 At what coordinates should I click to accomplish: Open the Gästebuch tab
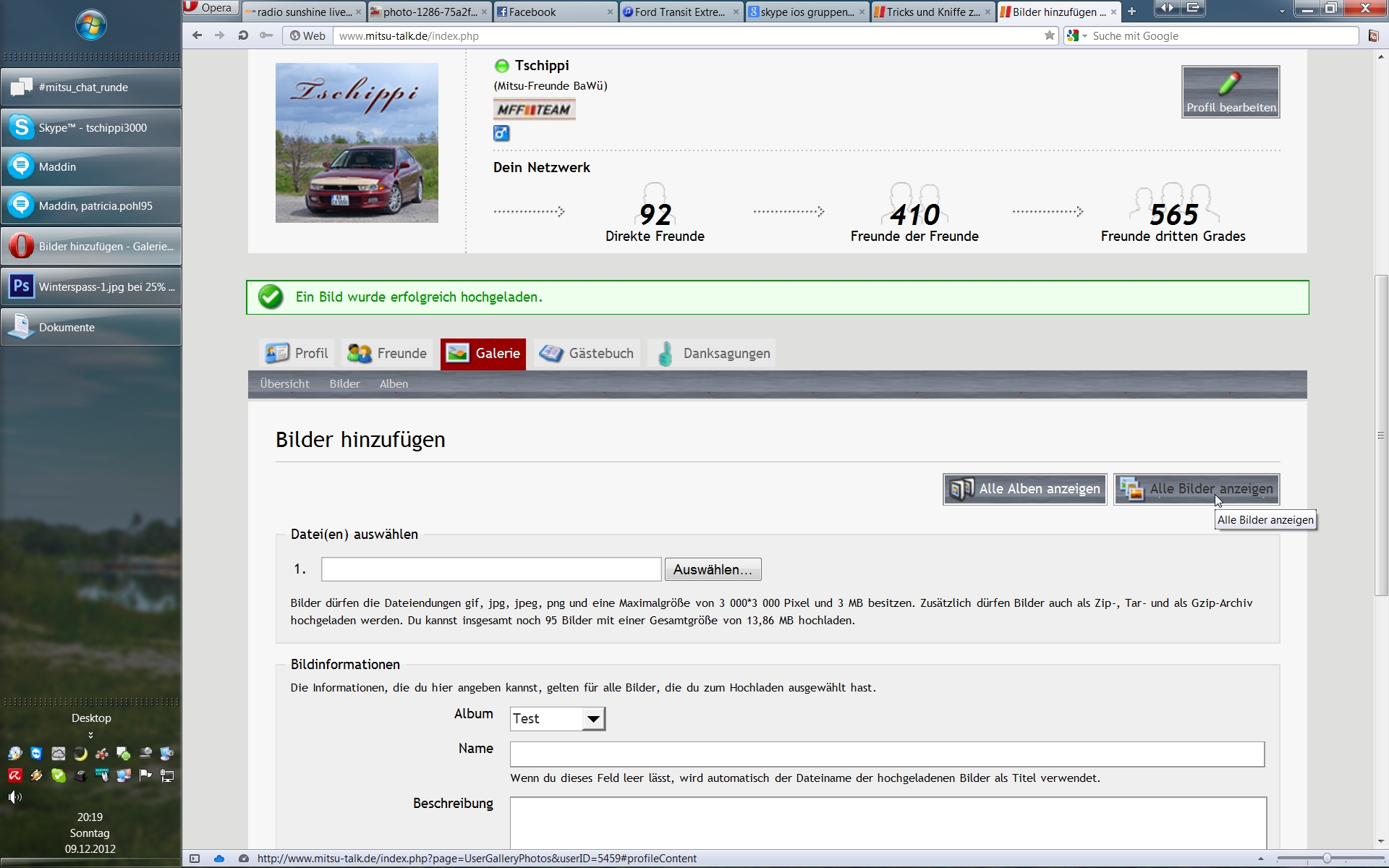pyautogui.click(x=586, y=354)
